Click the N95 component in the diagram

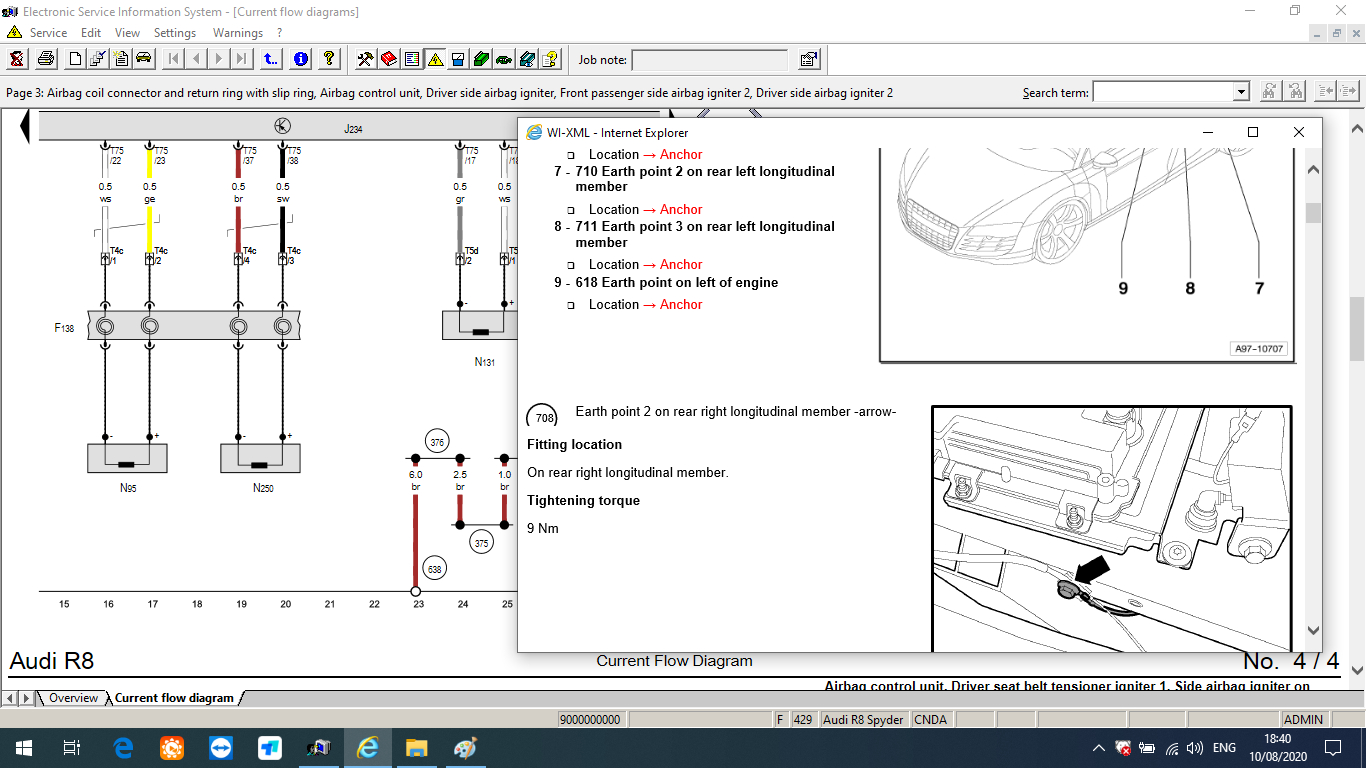click(x=127, y=458)
